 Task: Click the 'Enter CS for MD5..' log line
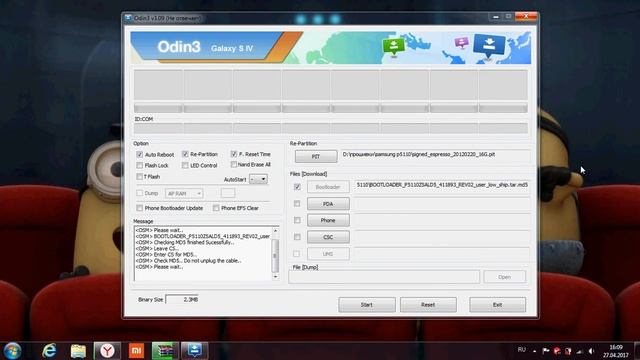point(166,255)
